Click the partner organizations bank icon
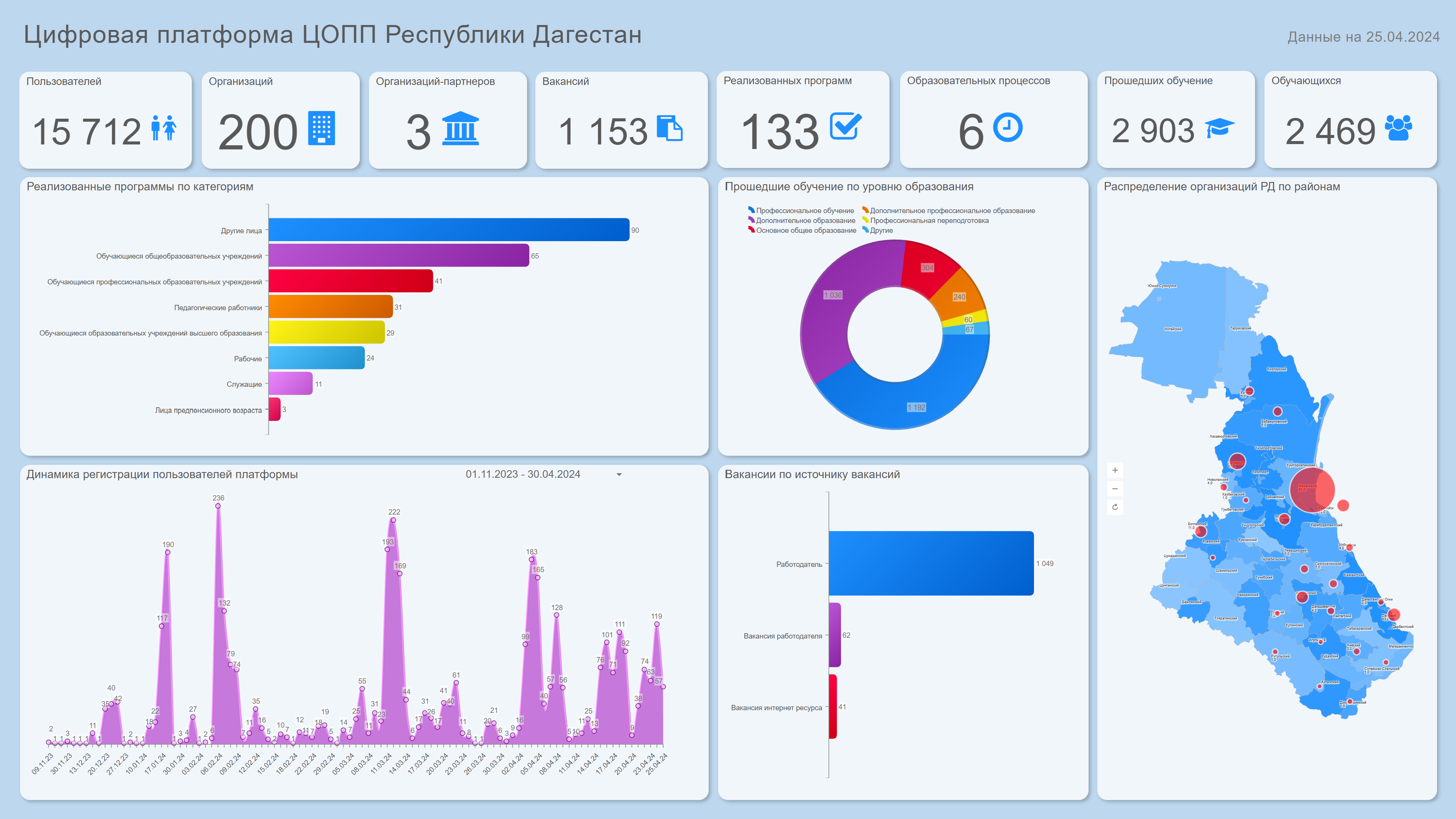The width and height of the screenshot is (1456, 819). 460,128
